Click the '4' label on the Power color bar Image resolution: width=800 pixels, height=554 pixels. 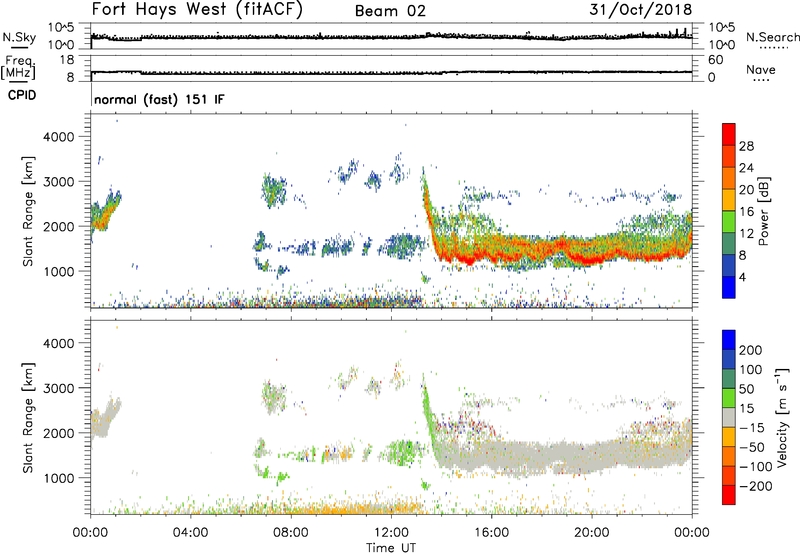coord(742,277)
